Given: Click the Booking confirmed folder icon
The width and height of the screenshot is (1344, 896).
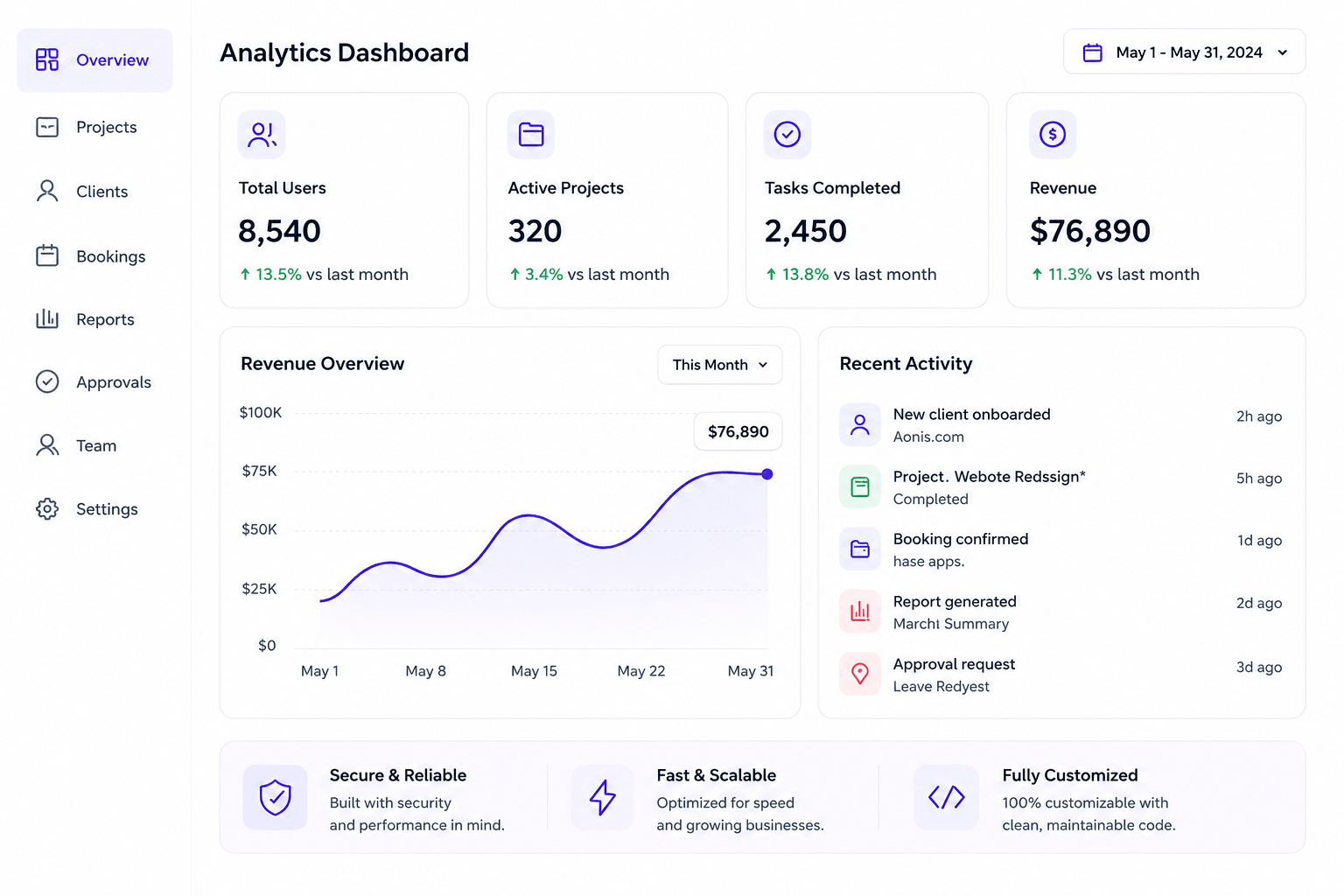Looking at the screenshot, I should pyautogui.click(x=860, y=549).
